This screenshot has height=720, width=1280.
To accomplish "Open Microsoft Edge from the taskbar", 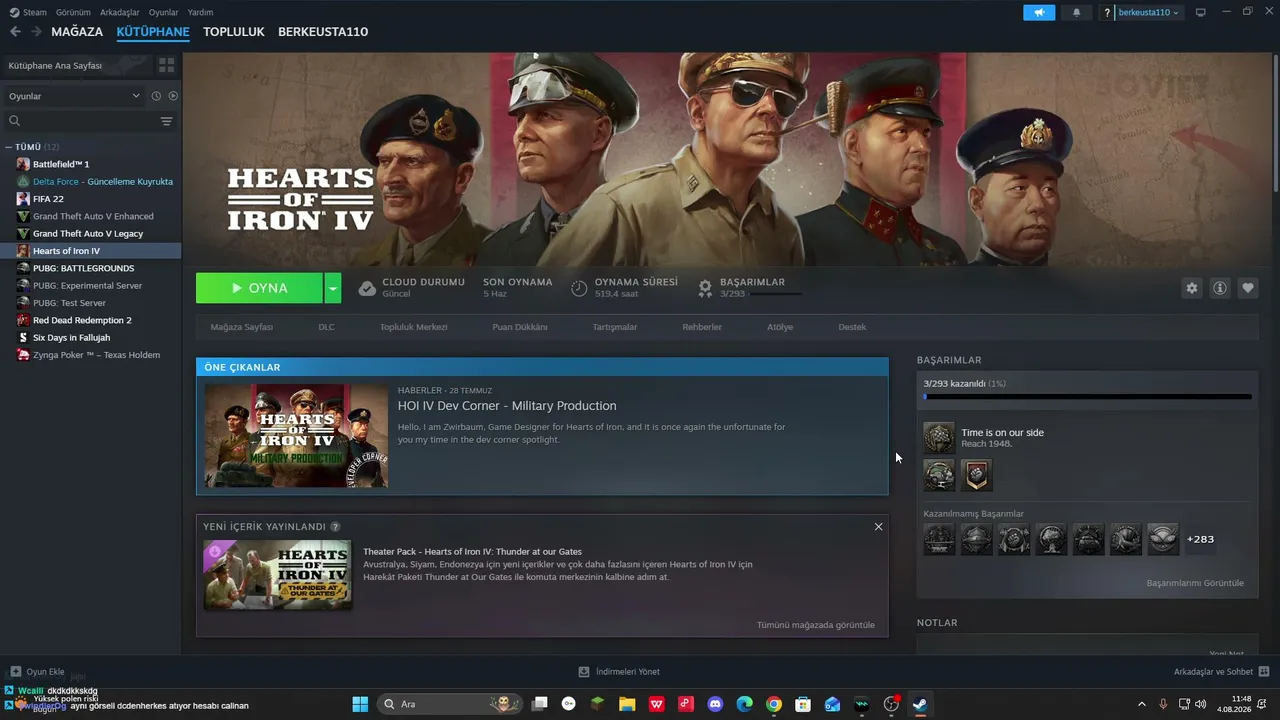I will pos(744,704).
